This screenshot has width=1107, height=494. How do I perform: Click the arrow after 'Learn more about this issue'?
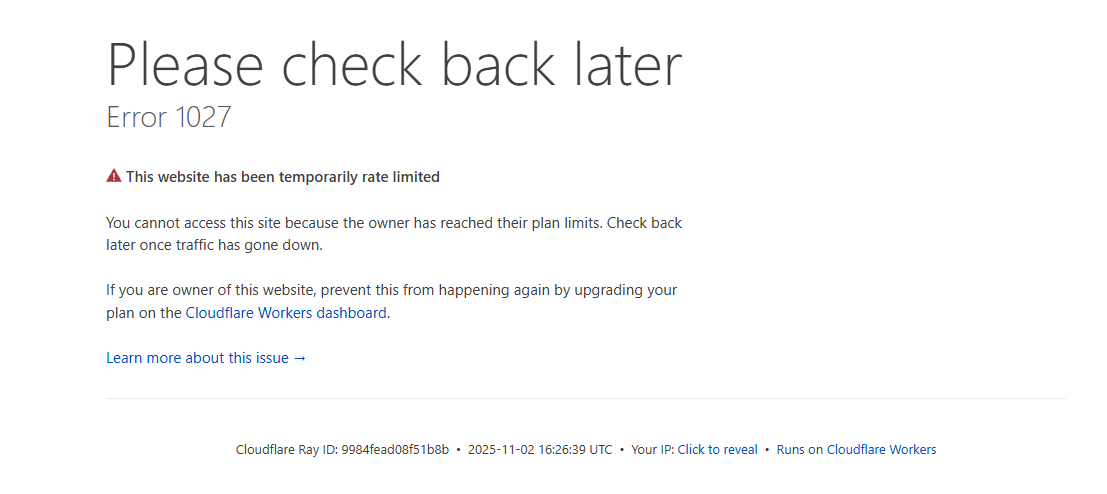tap(300, 358)
